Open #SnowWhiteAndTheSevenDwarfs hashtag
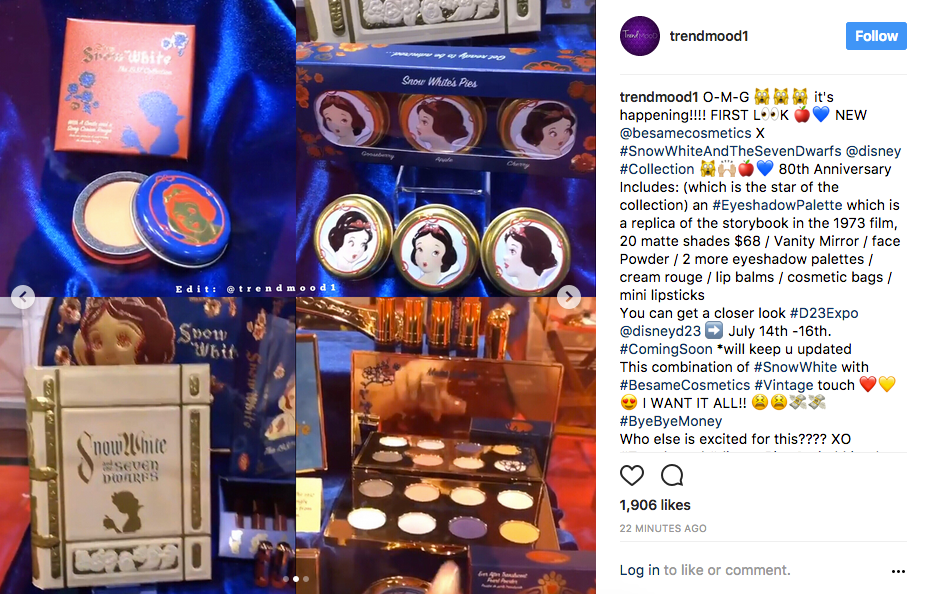Viewport: 929px width, 594px height. click(731, 151)
